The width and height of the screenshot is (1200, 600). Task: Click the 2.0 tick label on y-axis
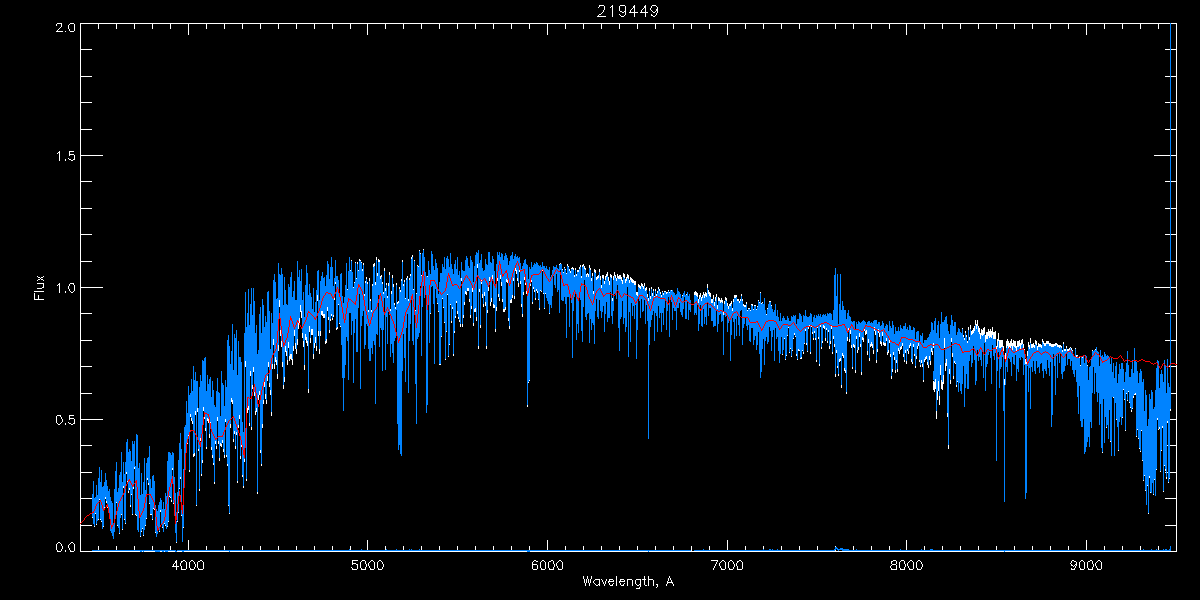(x=64, y=28)
